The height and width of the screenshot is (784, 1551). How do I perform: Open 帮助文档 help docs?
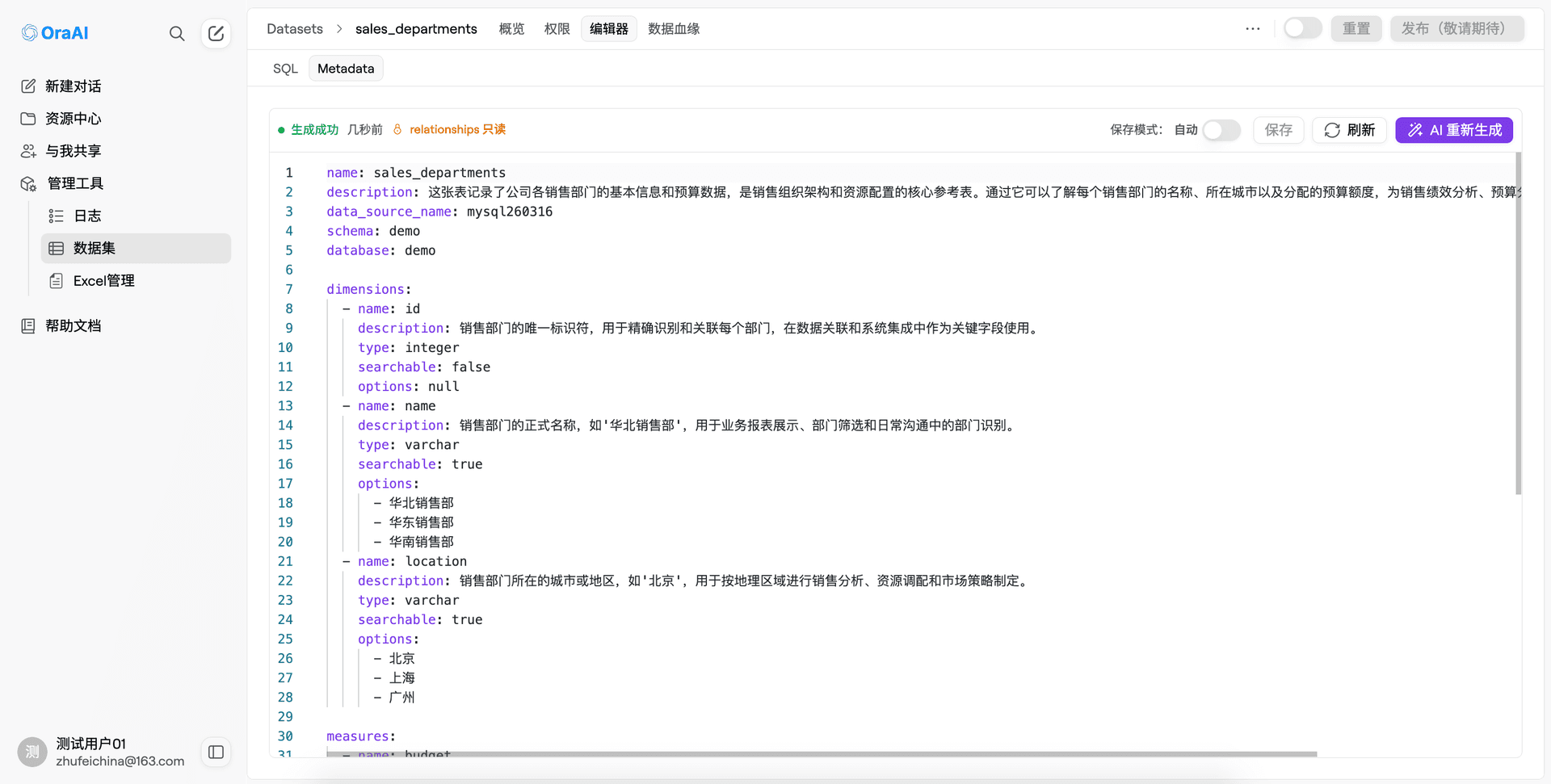tap(73, 326)
